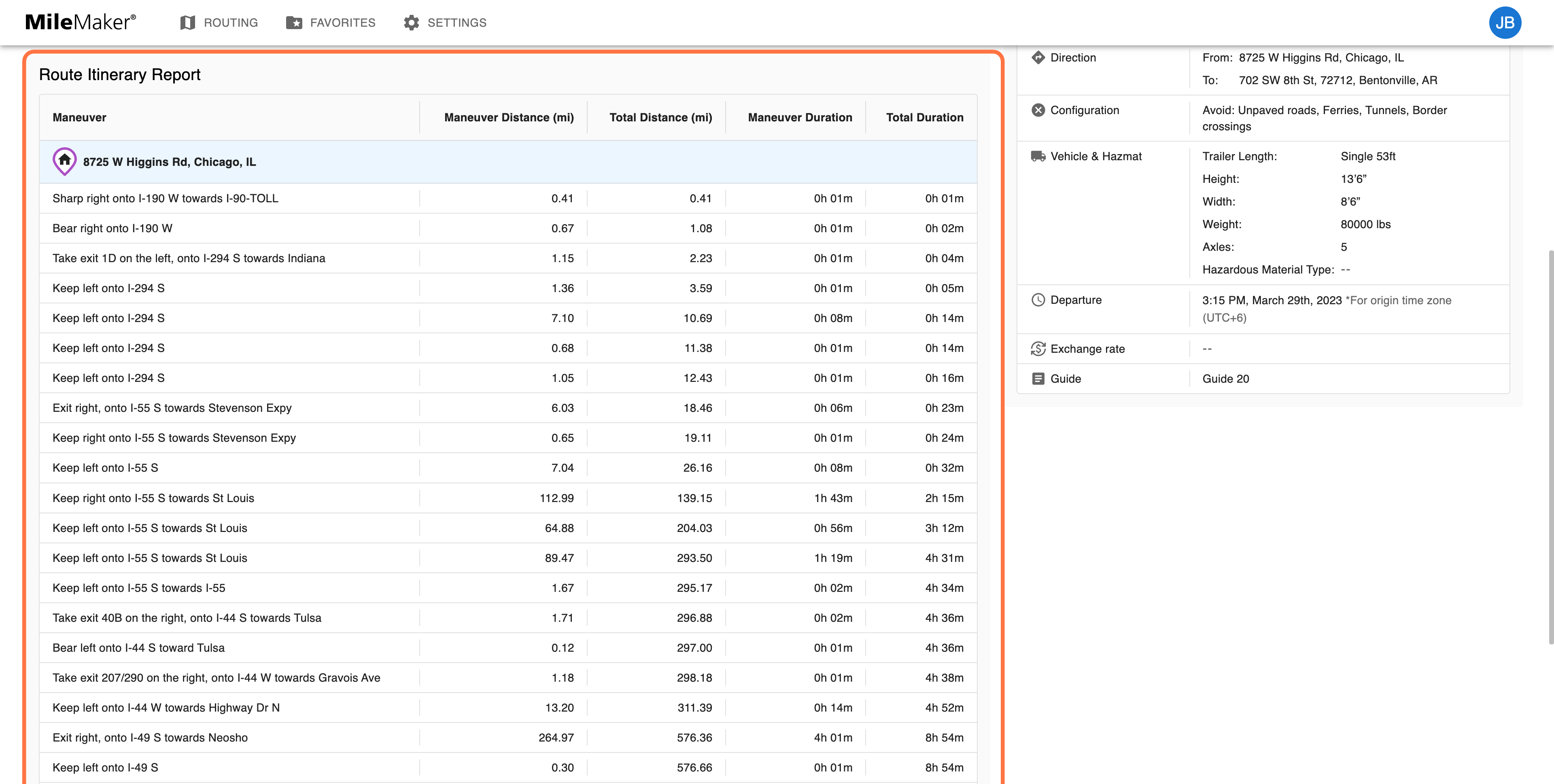The height and width of the screenshot is (784, 1554).
Task: Select row Keep left onto I-49 S
Action: click(508, 768)
